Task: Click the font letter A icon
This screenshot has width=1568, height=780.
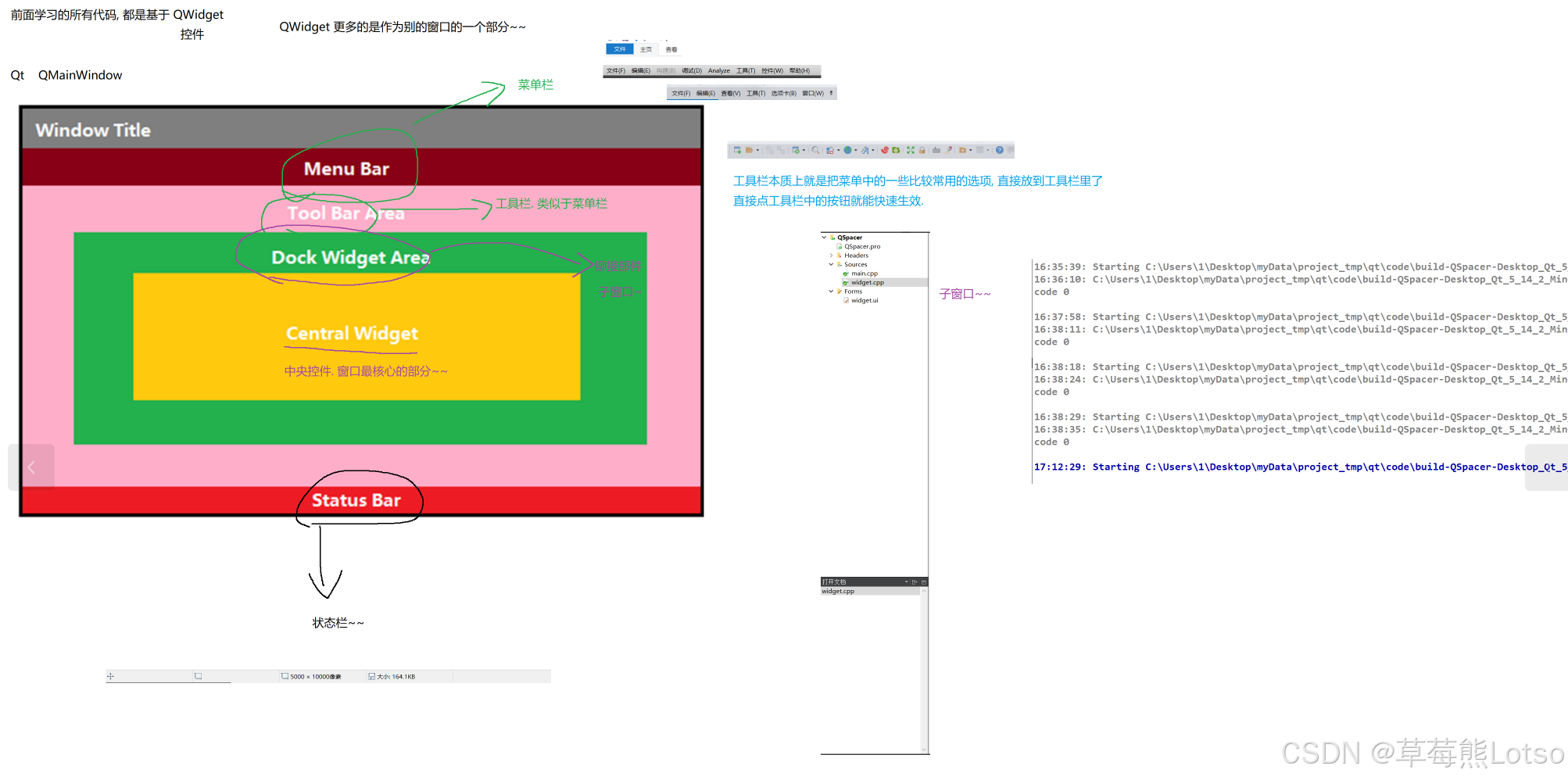Action: [865, 150]
